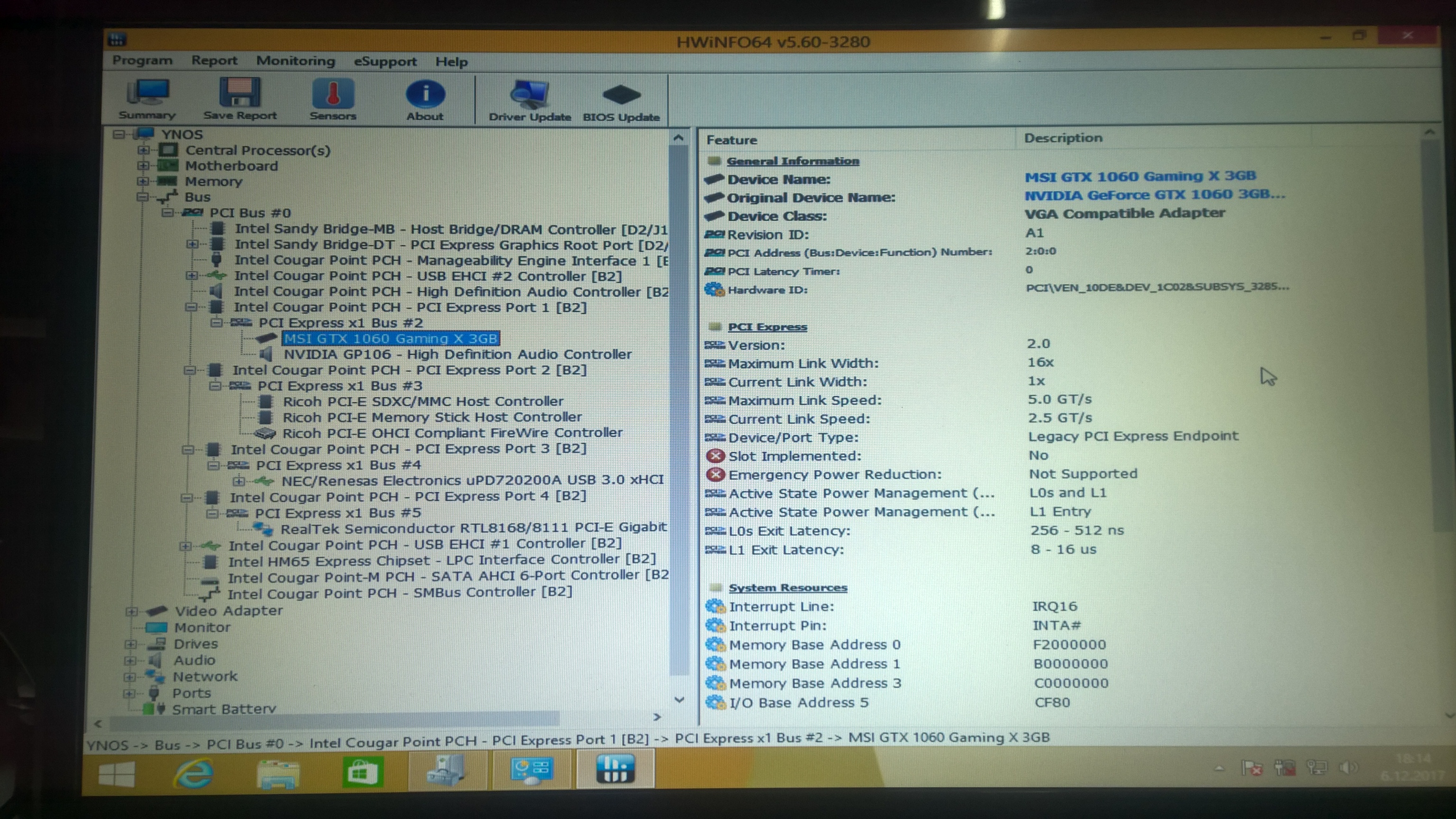Select Ricoh PCI-E OHCI Compliant FireWire Controller
This screenshot has width=1456, height=819.
[x=452, y=433]
